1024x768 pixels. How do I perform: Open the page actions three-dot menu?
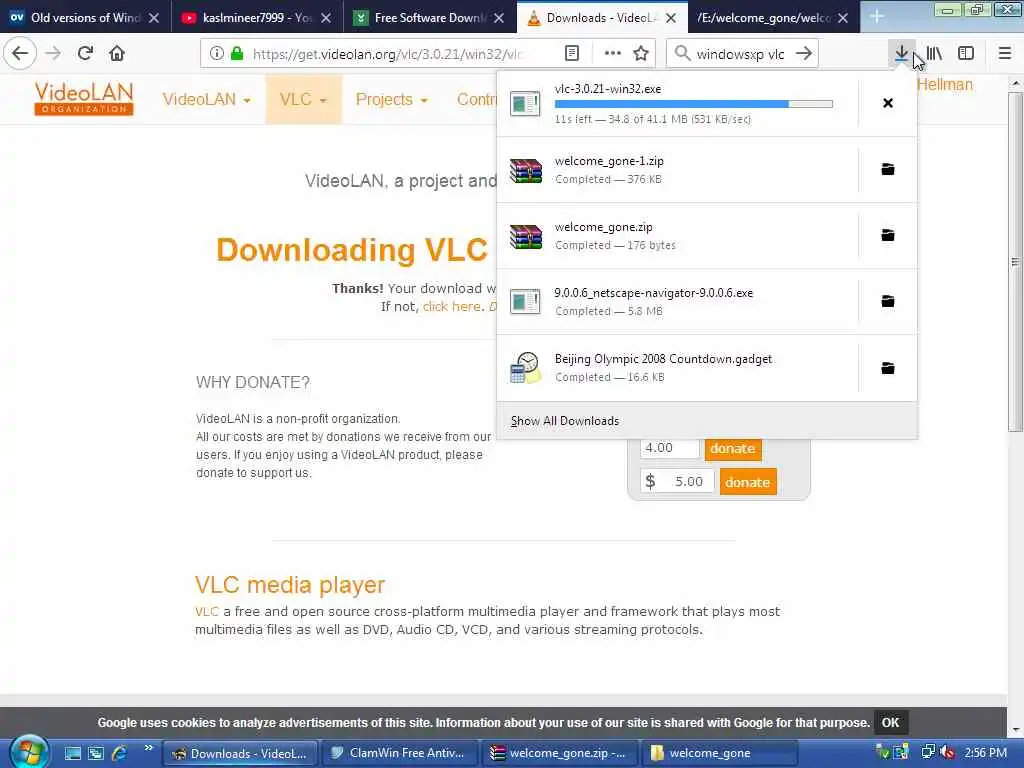coord(613,54)
